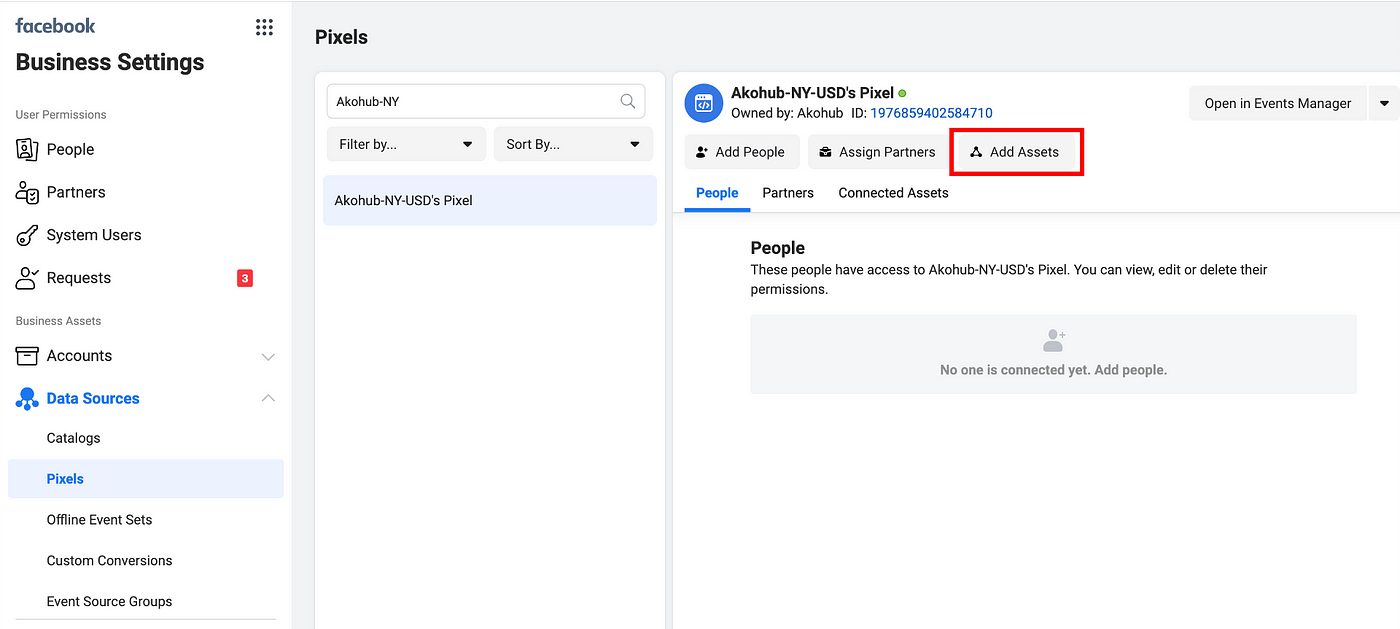Open arrow menu beside Open in Events Manager
Viewport: 1400px width, 629px height.
tap(1384, 103)
